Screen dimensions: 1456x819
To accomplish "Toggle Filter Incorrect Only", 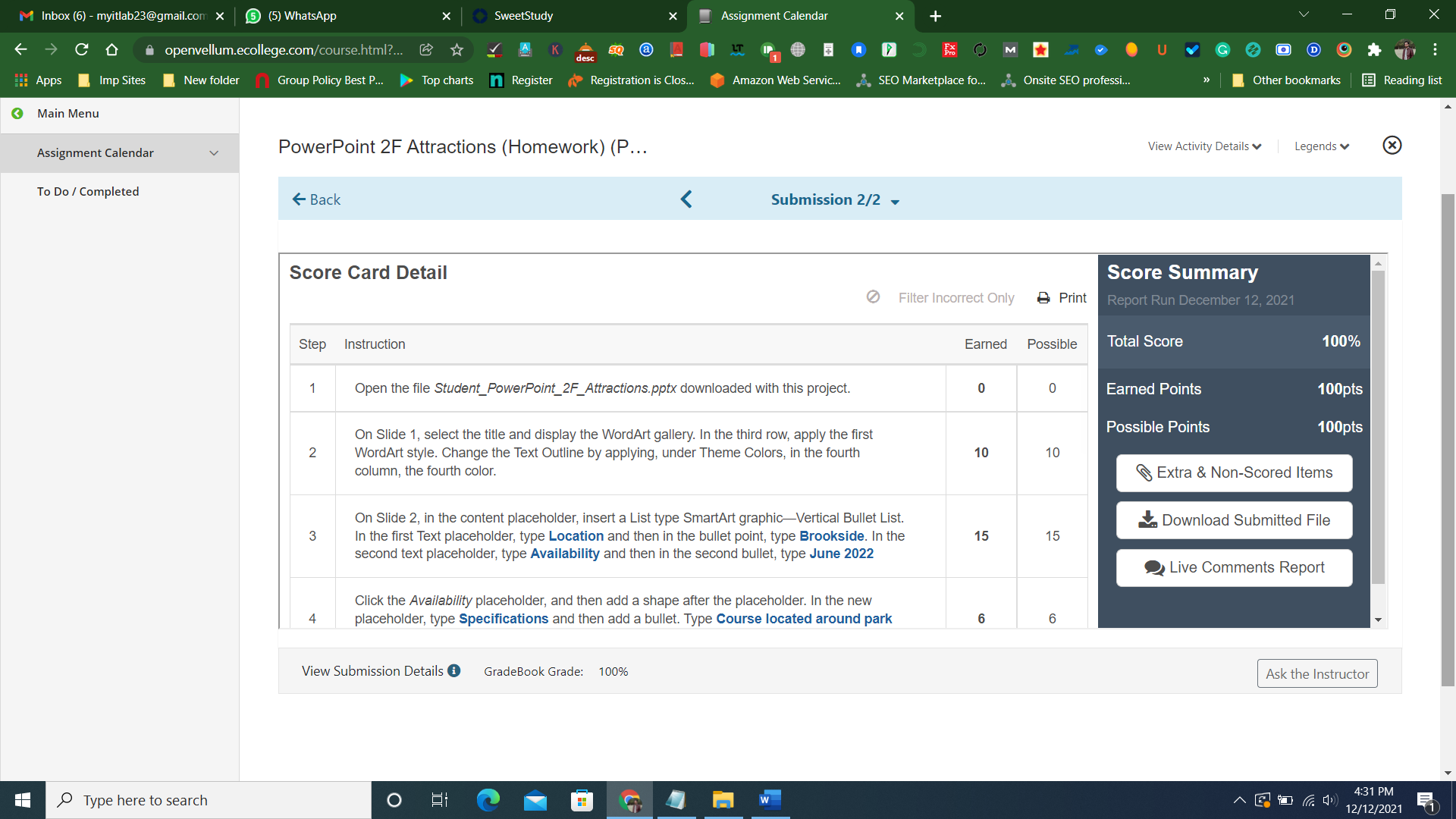I will point(940,298).
